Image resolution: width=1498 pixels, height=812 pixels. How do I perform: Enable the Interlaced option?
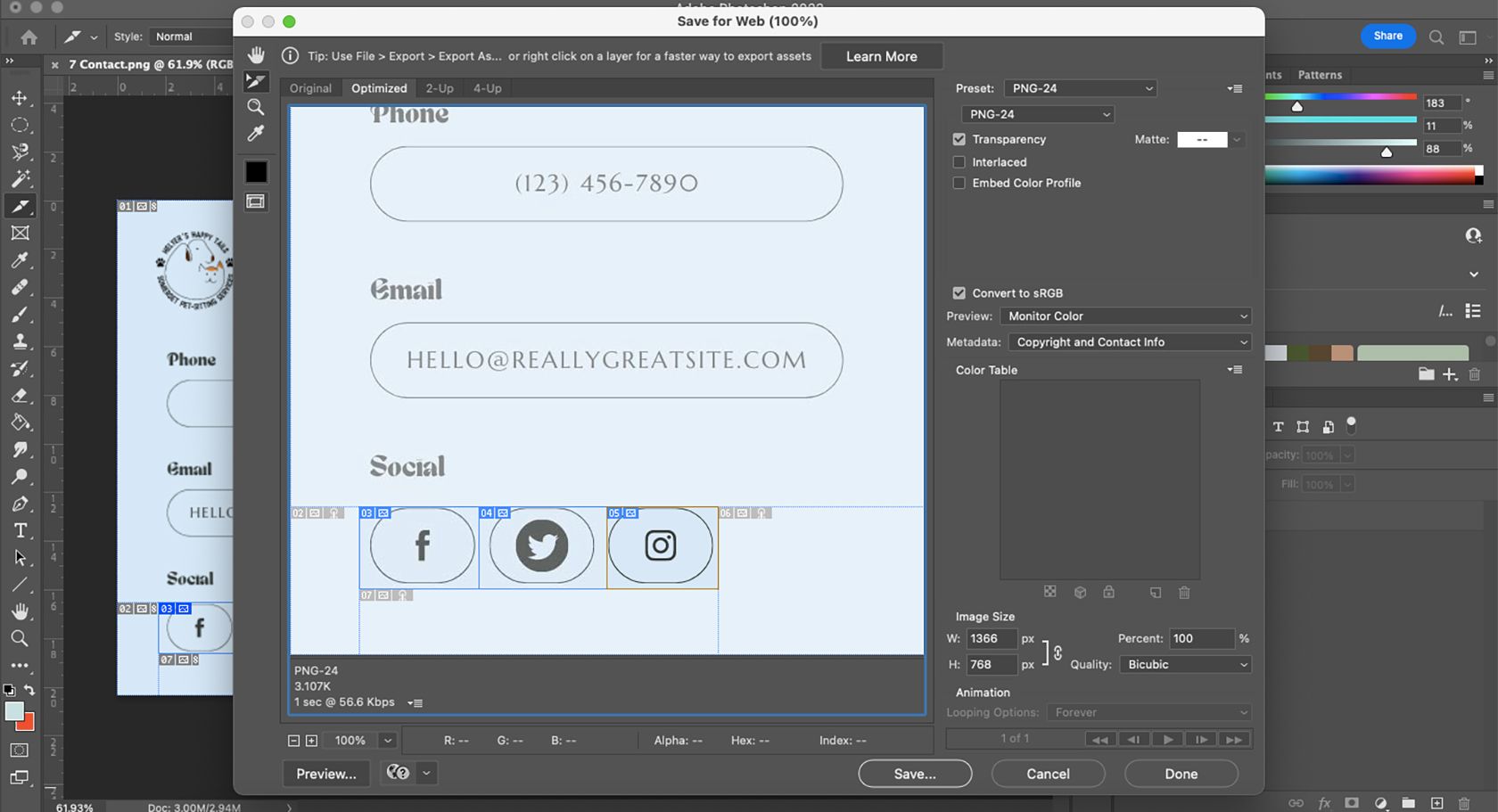pos(959,161)
